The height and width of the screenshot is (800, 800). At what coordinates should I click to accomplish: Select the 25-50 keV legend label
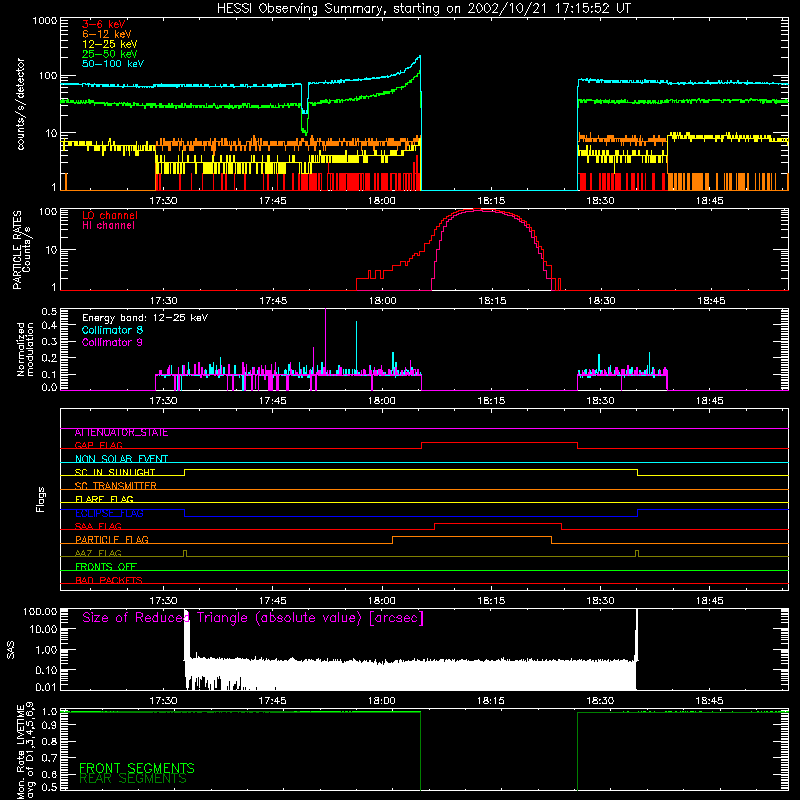click(110, 54)
